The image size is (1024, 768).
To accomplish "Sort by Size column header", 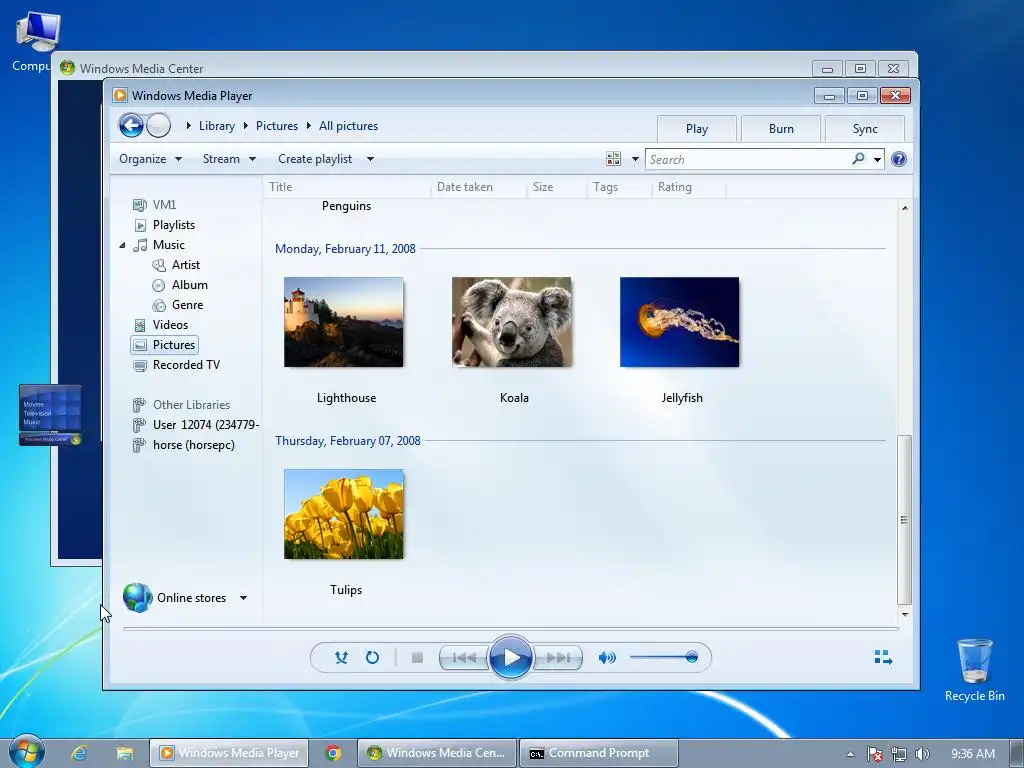I will pos(557,187).
